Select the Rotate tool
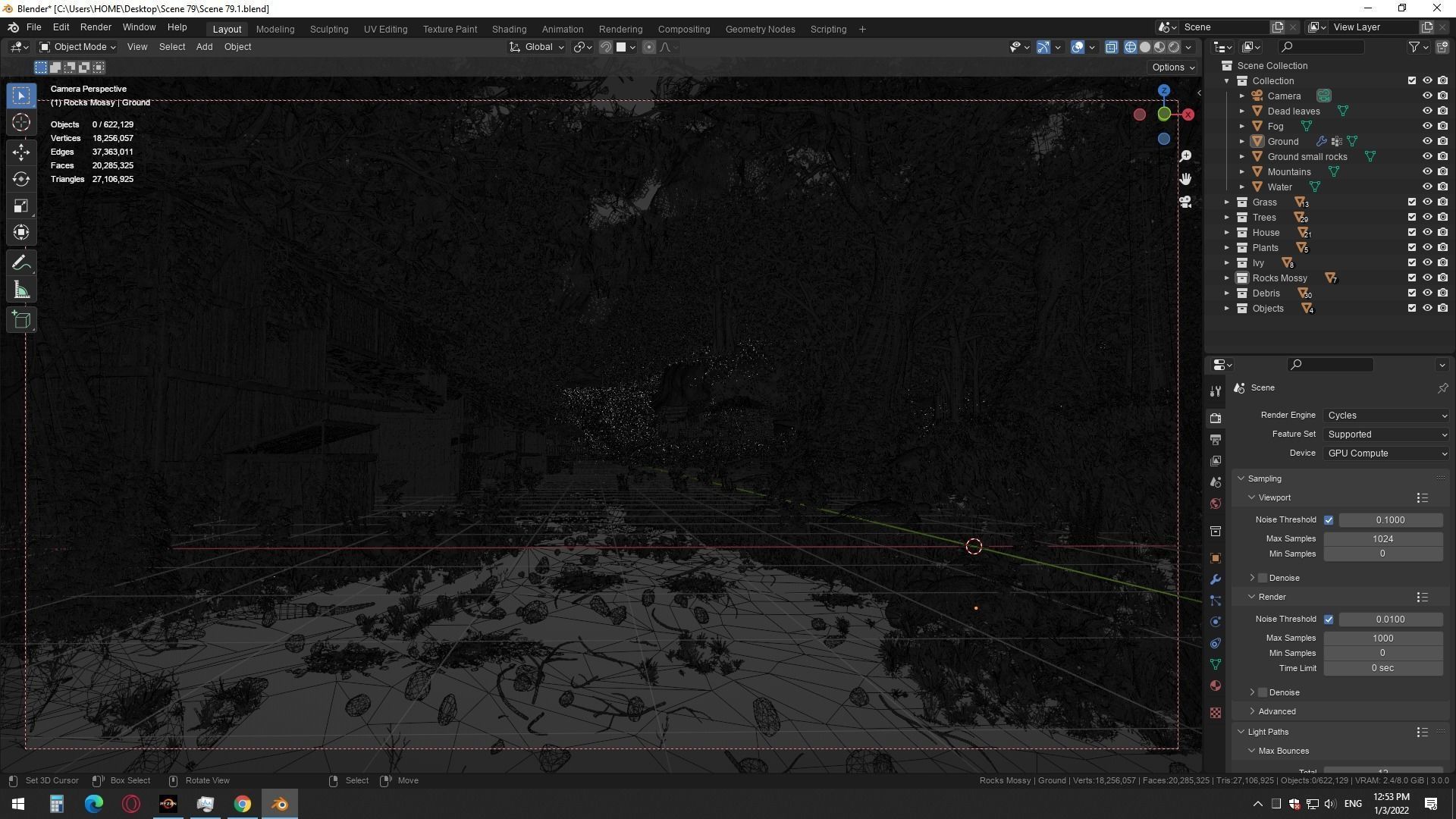1456x819 pixels. [21, 179]
